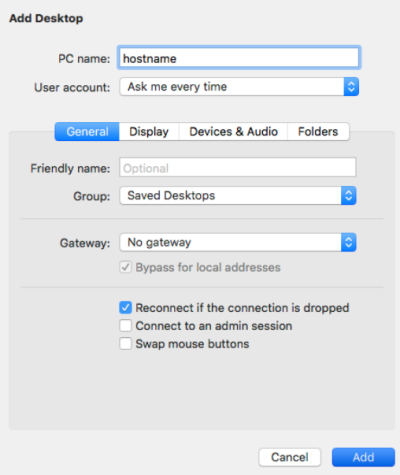Click the Add button

coord(363,457)
